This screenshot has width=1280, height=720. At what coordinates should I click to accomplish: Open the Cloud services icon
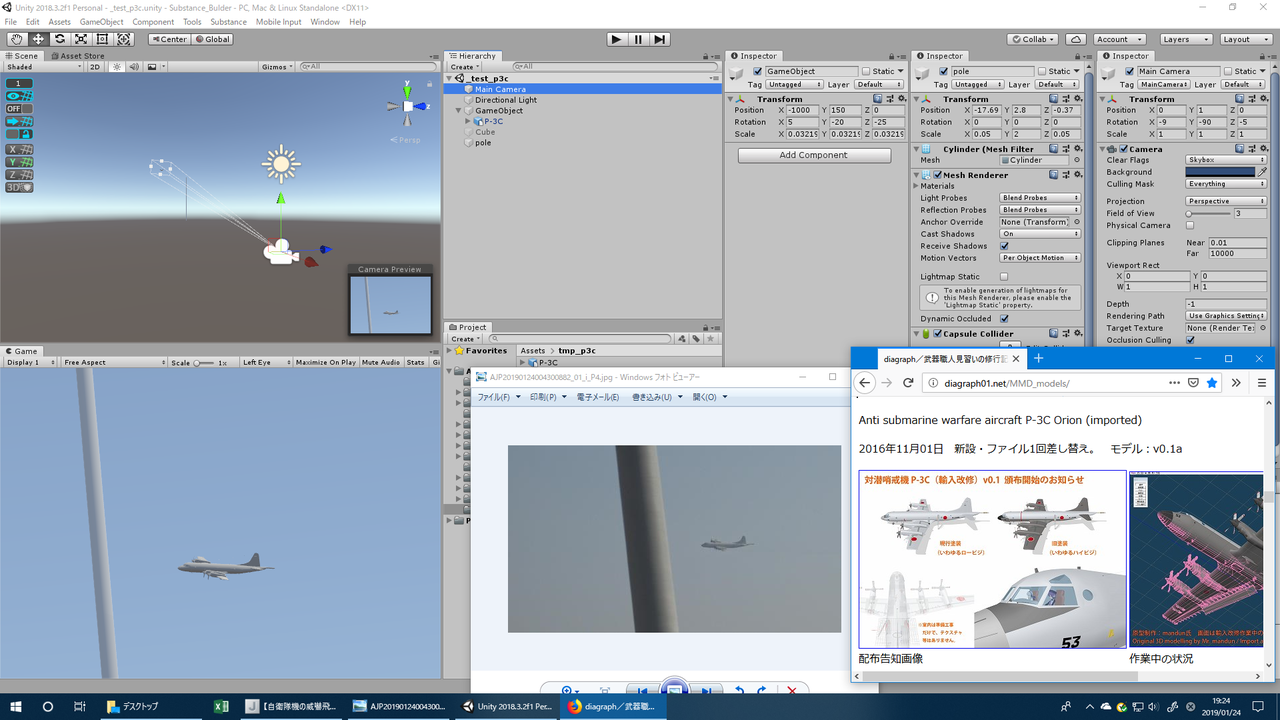(1075, 39)
